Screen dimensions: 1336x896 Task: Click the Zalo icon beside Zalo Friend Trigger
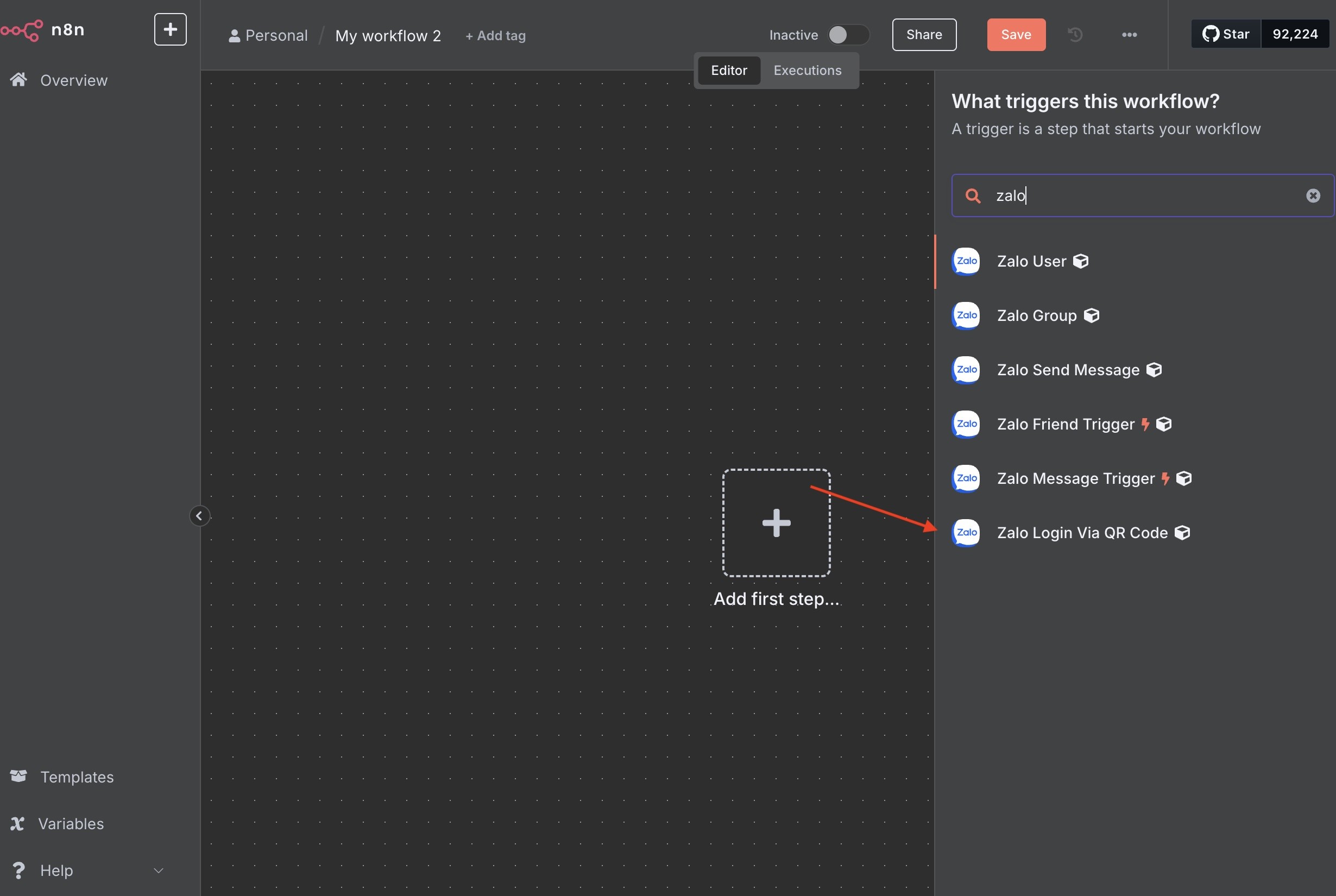tap(966, 424)
